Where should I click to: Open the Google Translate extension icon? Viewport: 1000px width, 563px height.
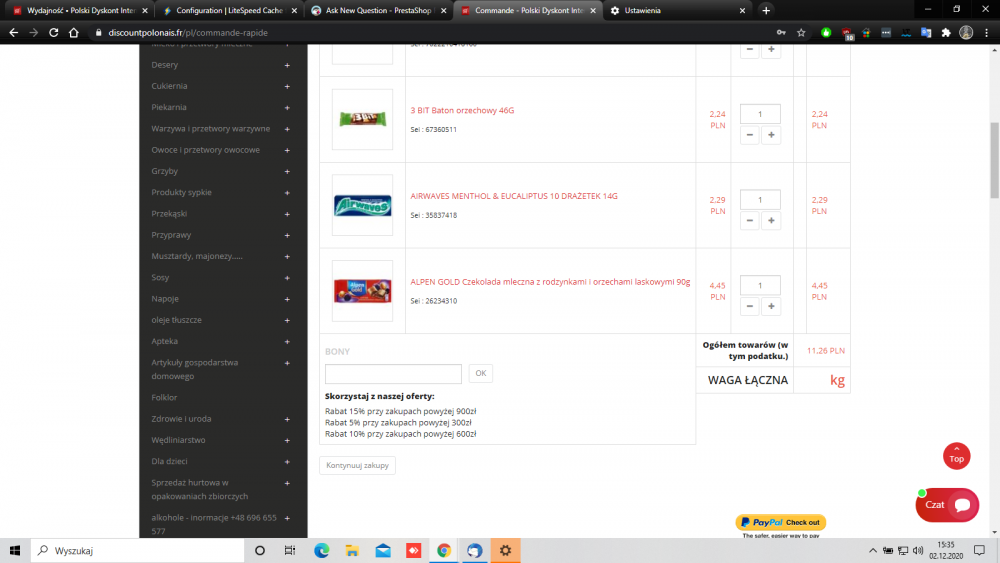click(926, 33)
